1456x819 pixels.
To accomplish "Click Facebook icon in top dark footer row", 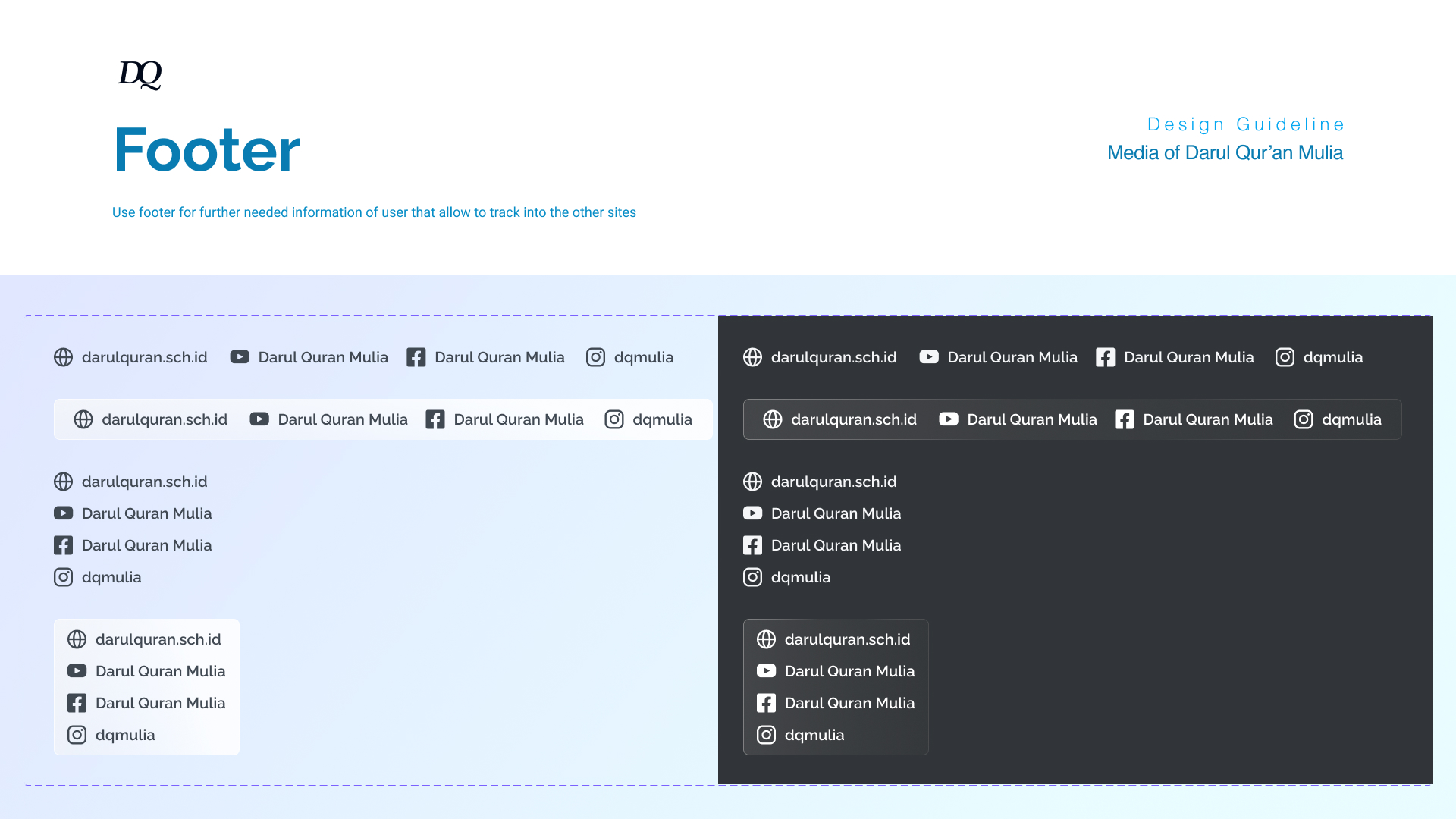I will coord(1105,357).
